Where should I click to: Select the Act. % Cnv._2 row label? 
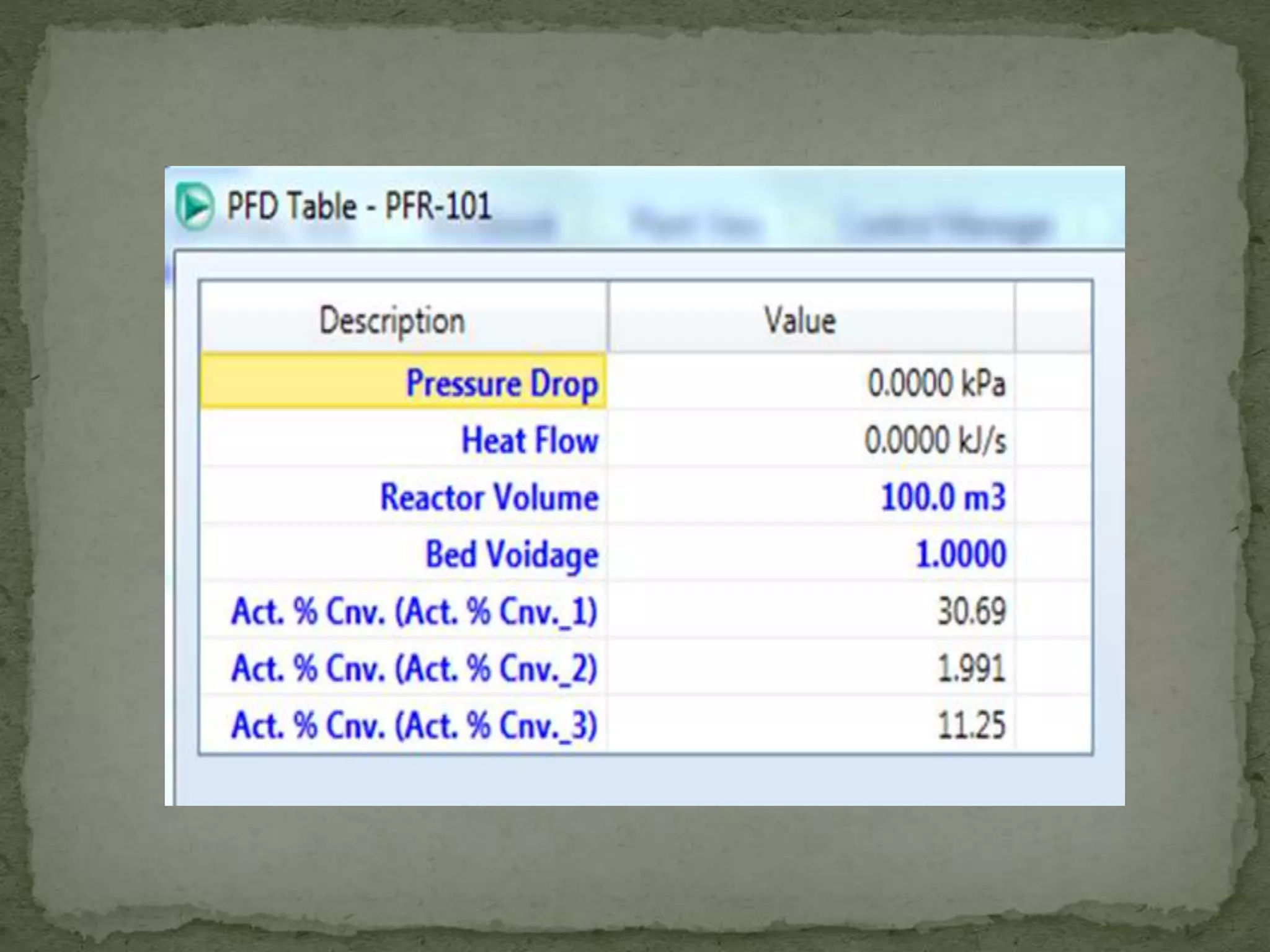pos(414,668)
